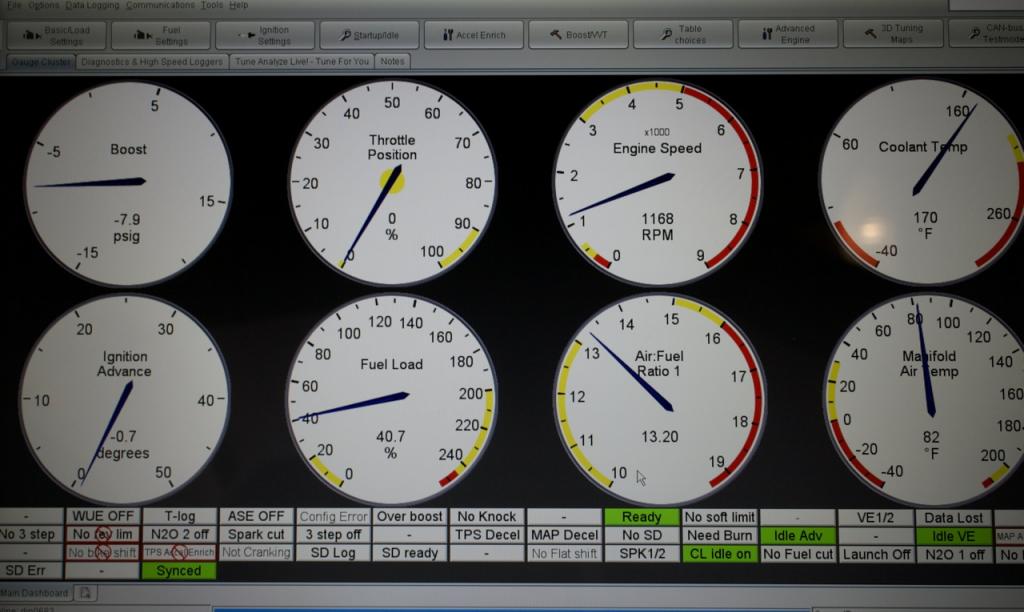Click the No SD indicator
The image size is (1024, 612).
point(641,536)
